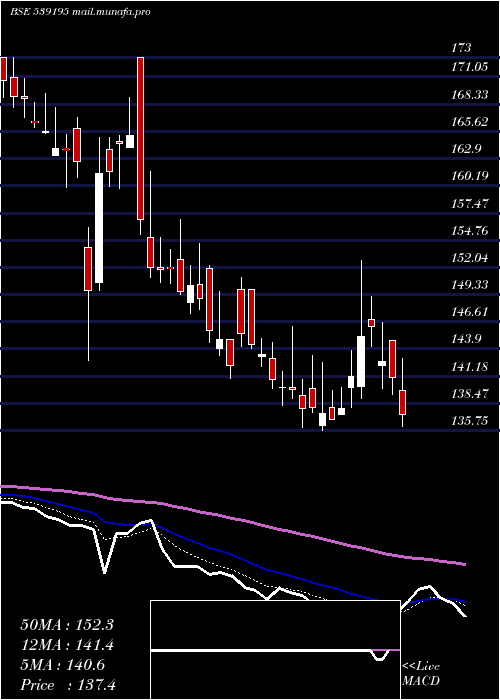Screen dimensions: 500x700
Task: Click the 157.47 price axis label
Action: click(x=469, y=204)
